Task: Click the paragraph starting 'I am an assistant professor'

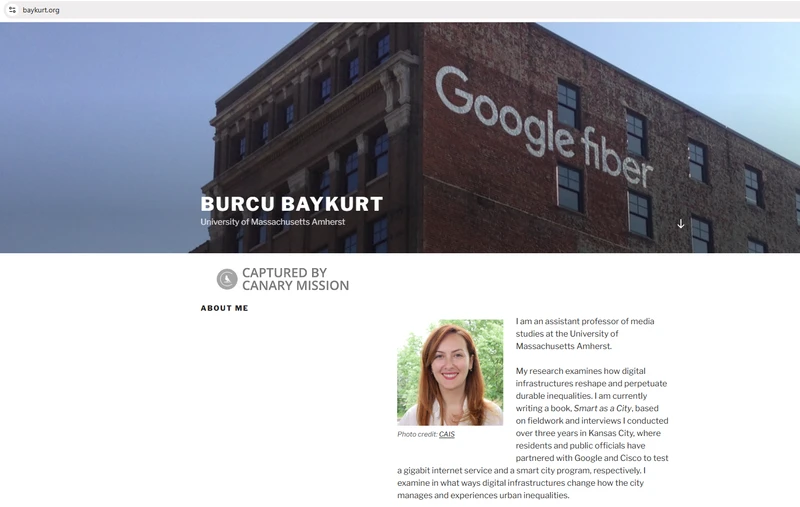Action: [x=580, y=333]
